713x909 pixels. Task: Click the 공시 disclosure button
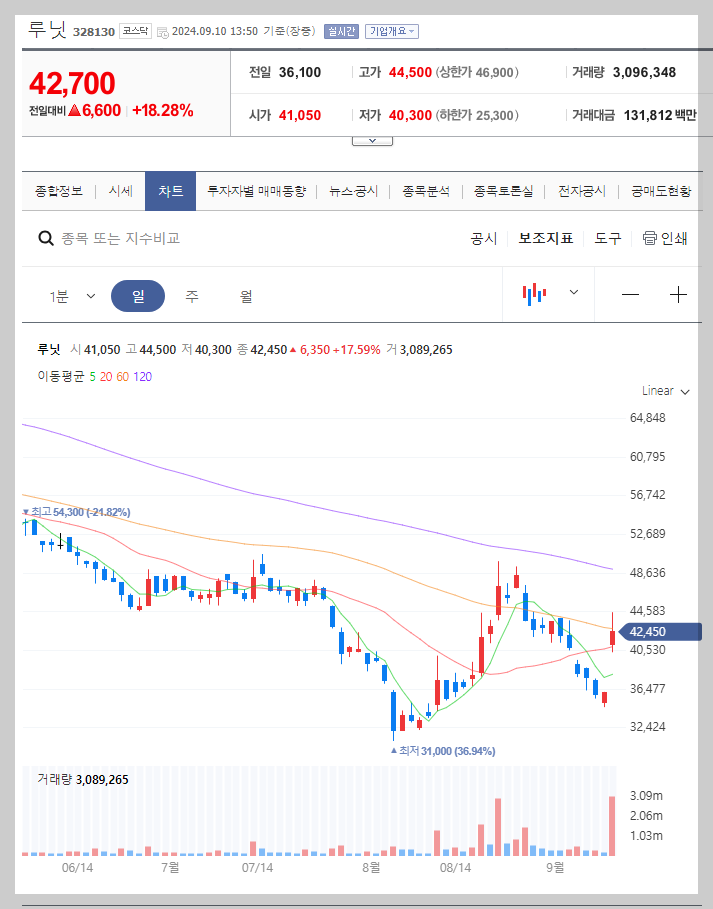[x=483, y=238]
